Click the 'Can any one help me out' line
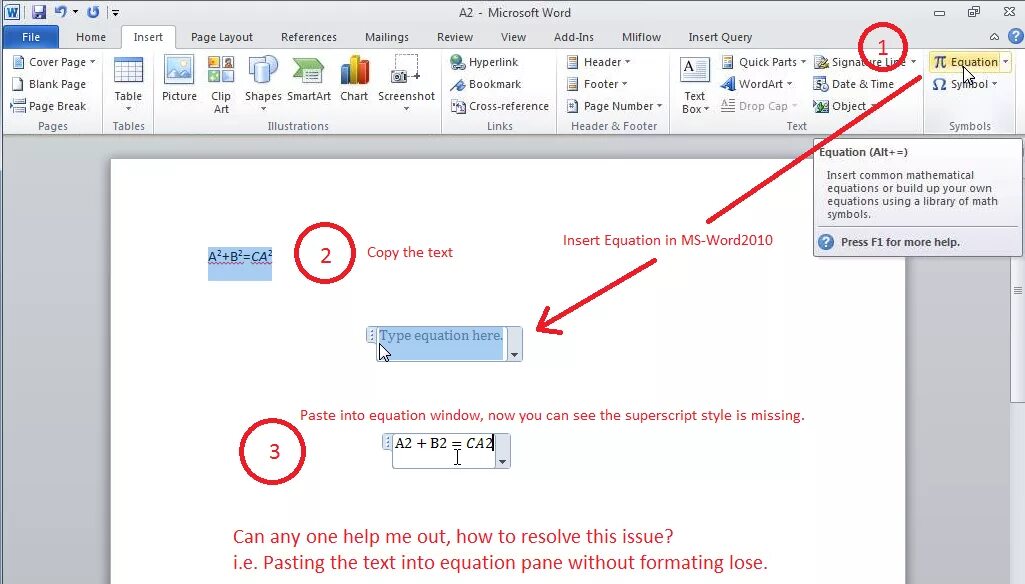 pos(452,536)
